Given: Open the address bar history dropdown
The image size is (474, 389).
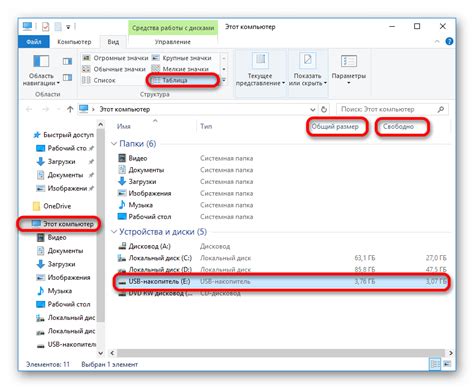Looking at the screenshot, I should [313, 109].
